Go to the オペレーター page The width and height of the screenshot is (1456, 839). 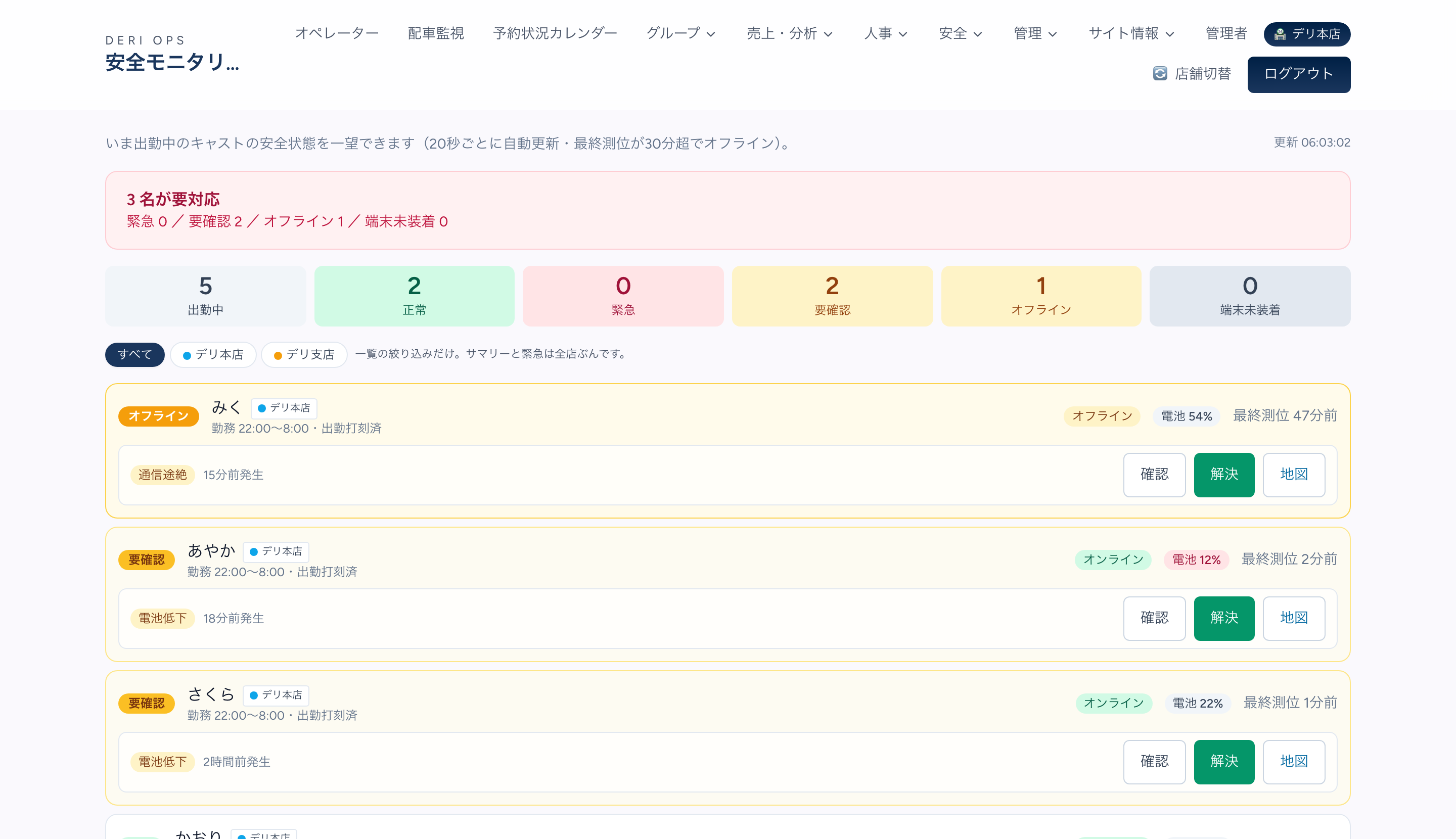point(337,33)
